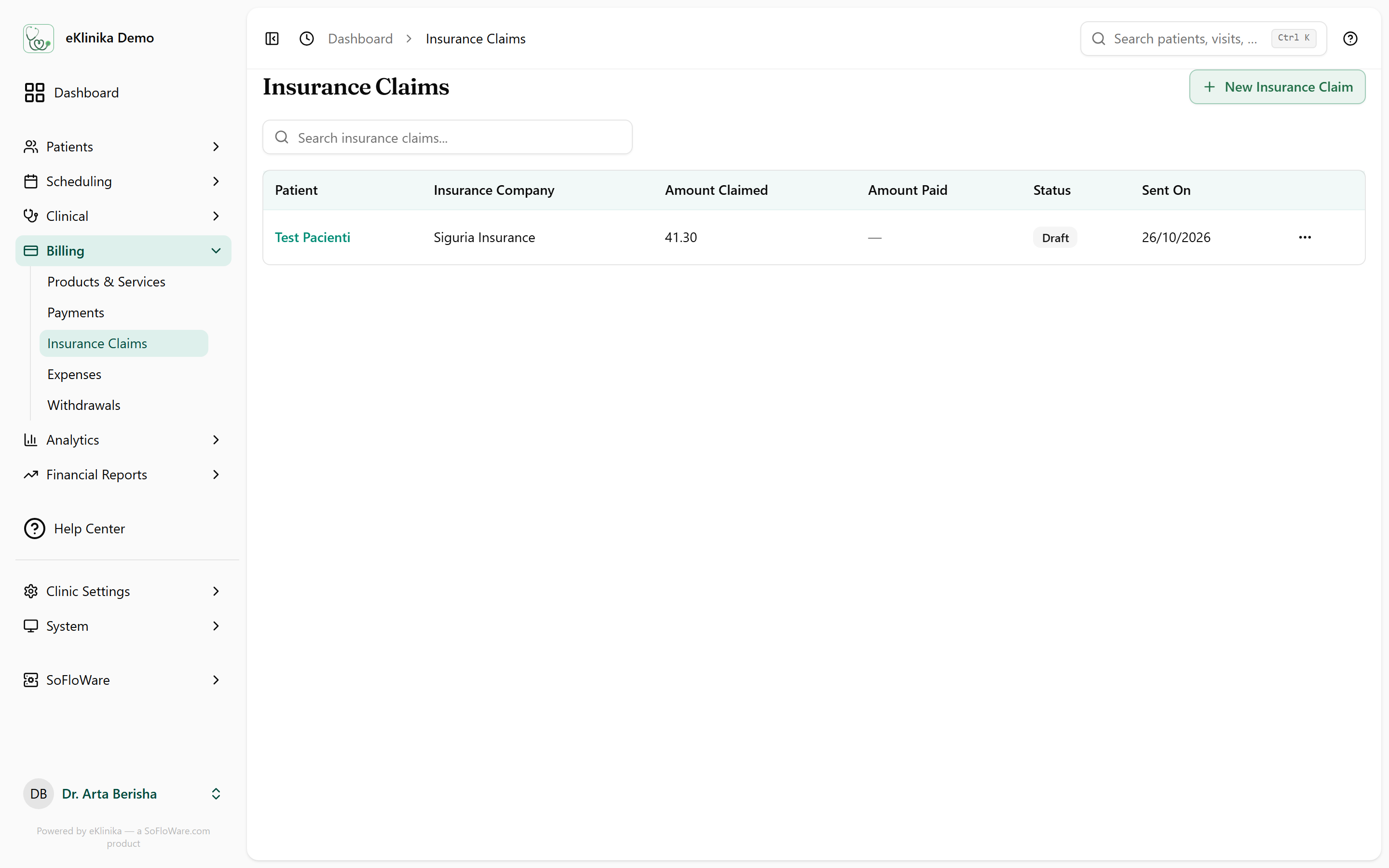Click the System monitor icon
This screenshot has height=868, width=1389.
(31, 626)
